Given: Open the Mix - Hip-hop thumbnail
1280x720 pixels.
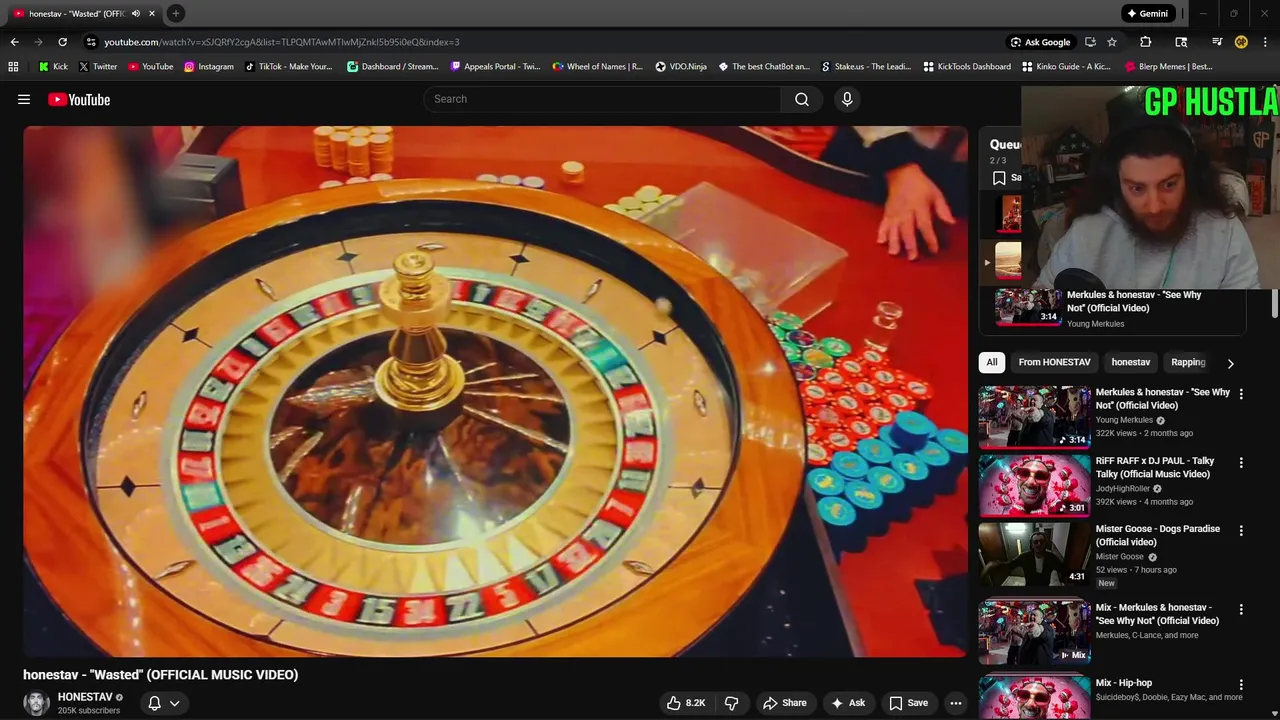Looking at the screenshot, I should [x=1034, y=698].
